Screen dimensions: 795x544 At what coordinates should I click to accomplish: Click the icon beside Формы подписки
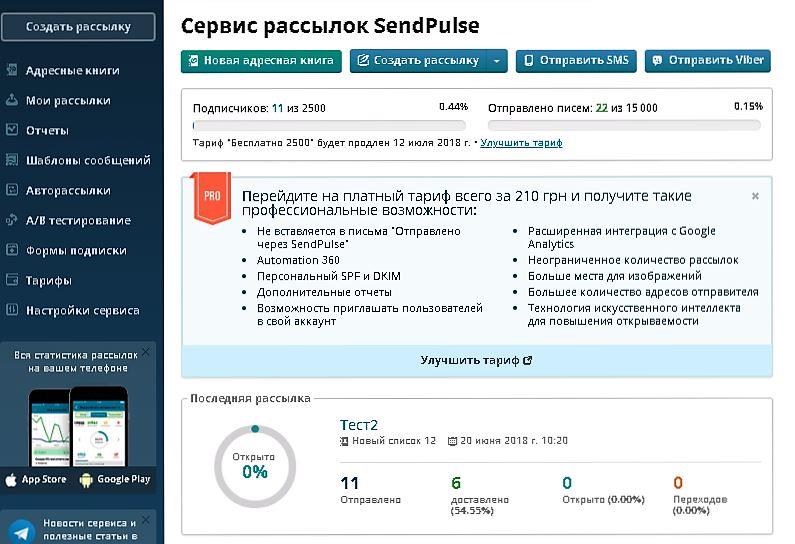[12, 249]
